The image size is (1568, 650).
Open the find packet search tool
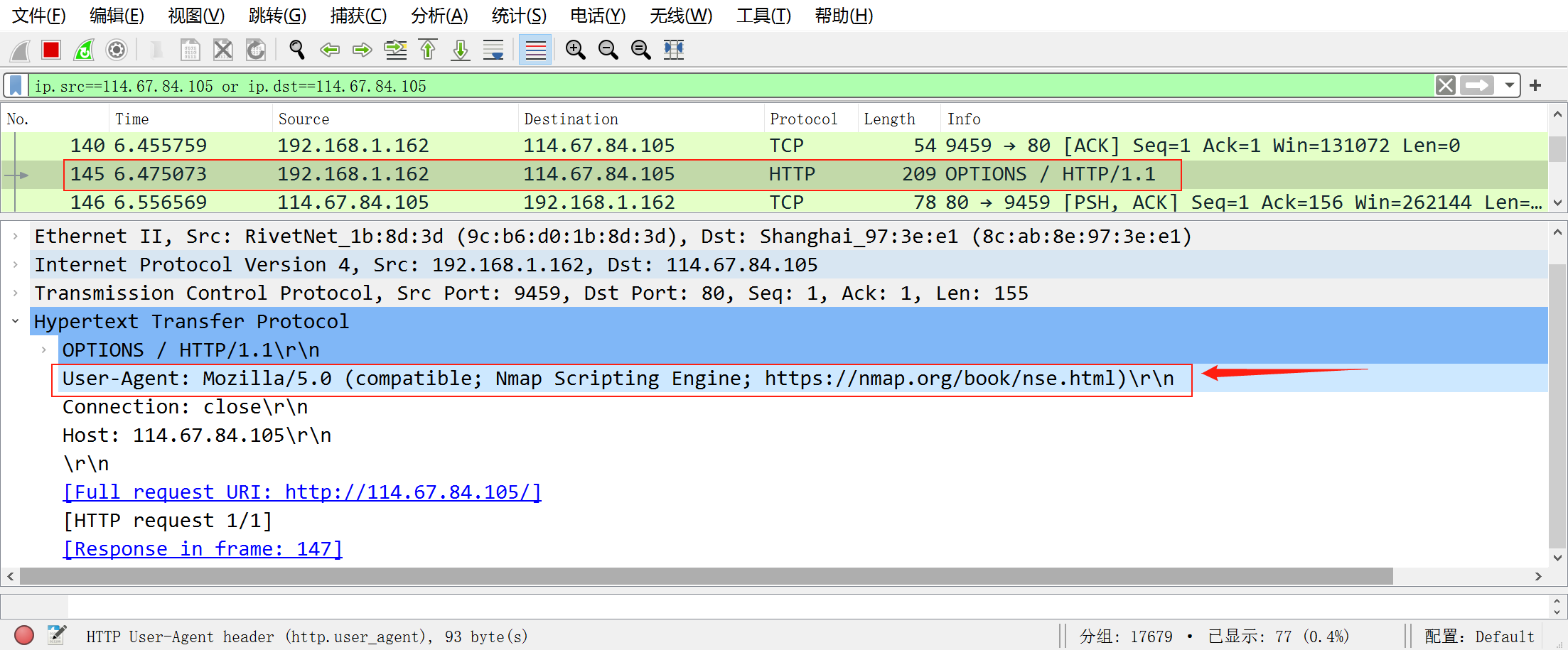pos(296,50)
